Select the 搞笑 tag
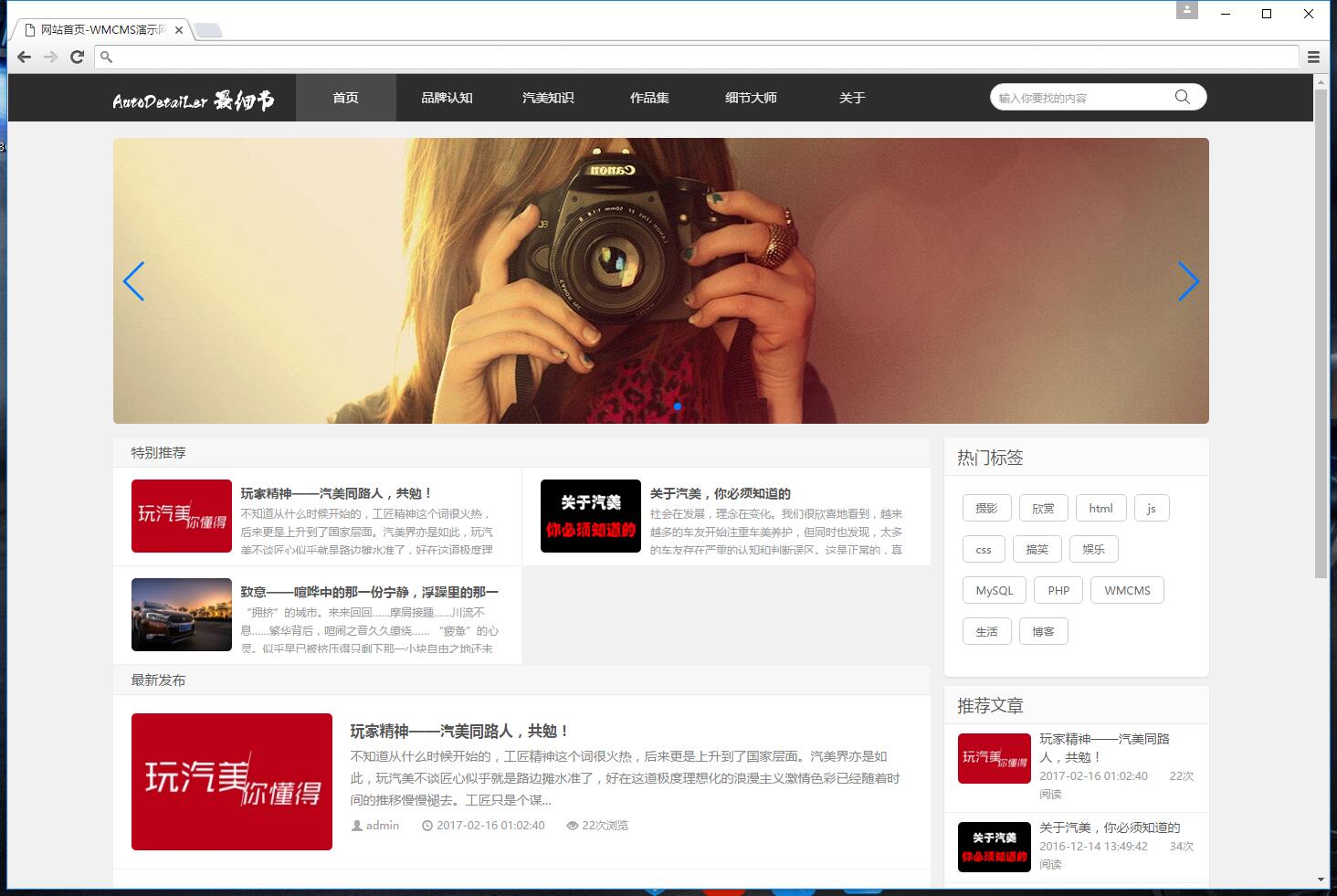 pyautogui.click(x=1037, y=550)
